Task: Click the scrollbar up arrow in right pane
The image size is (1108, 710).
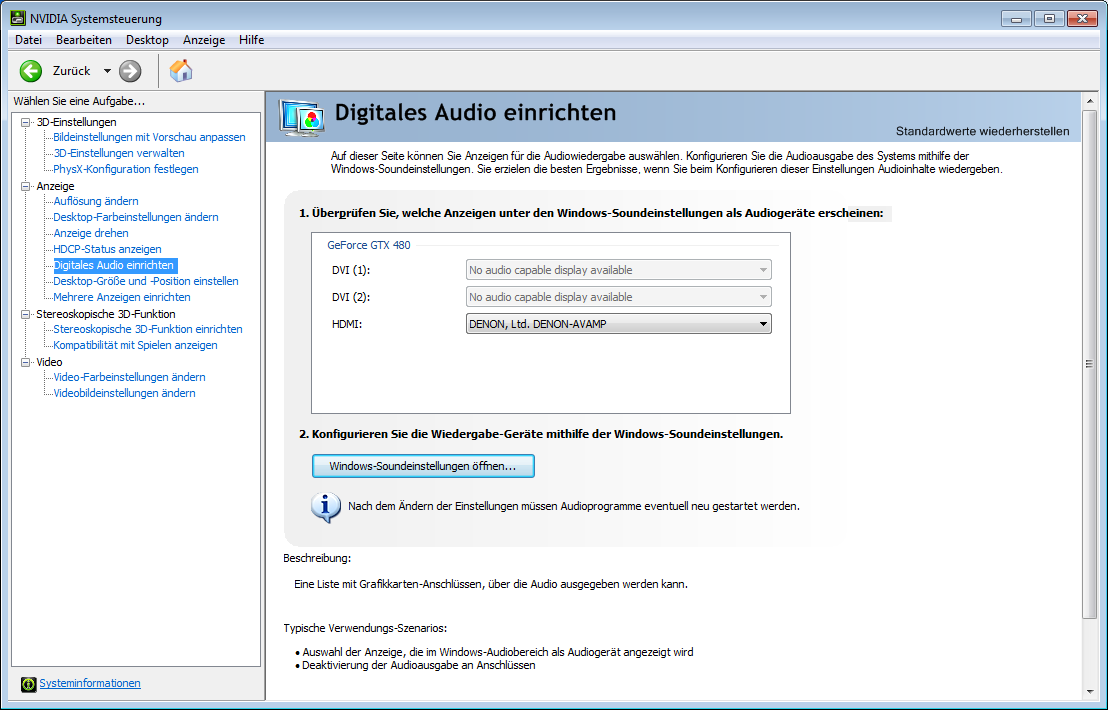Action: [x=1089, y=101]
